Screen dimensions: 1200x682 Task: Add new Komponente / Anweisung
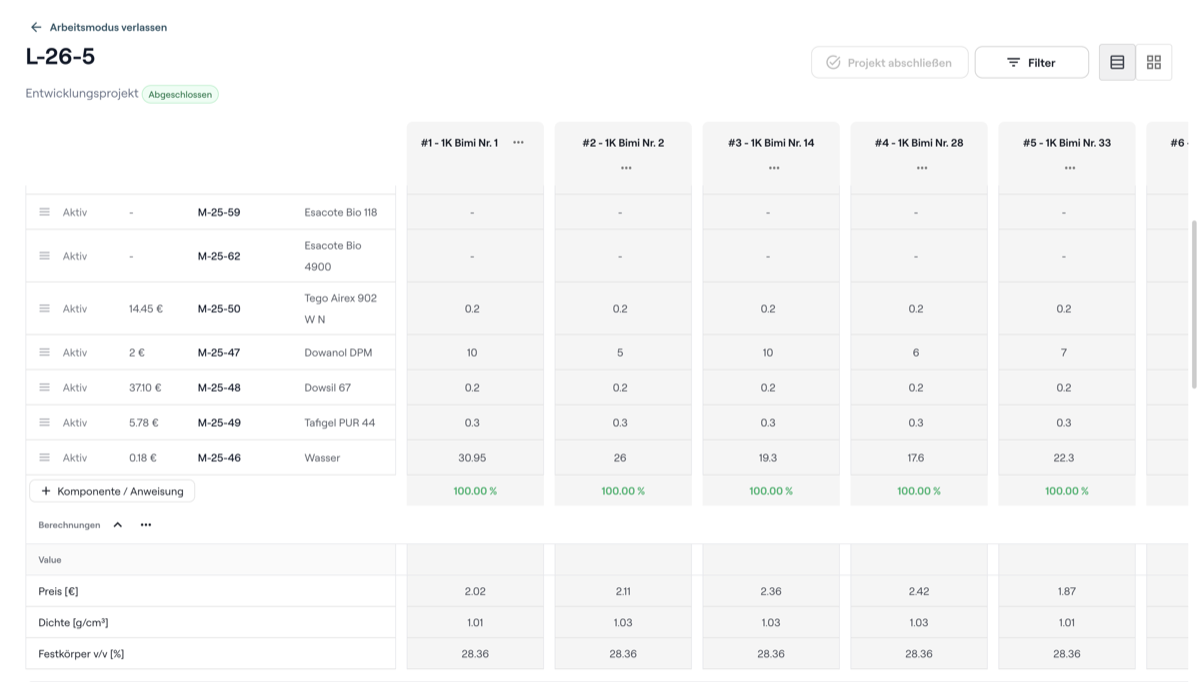pos(112,491)
